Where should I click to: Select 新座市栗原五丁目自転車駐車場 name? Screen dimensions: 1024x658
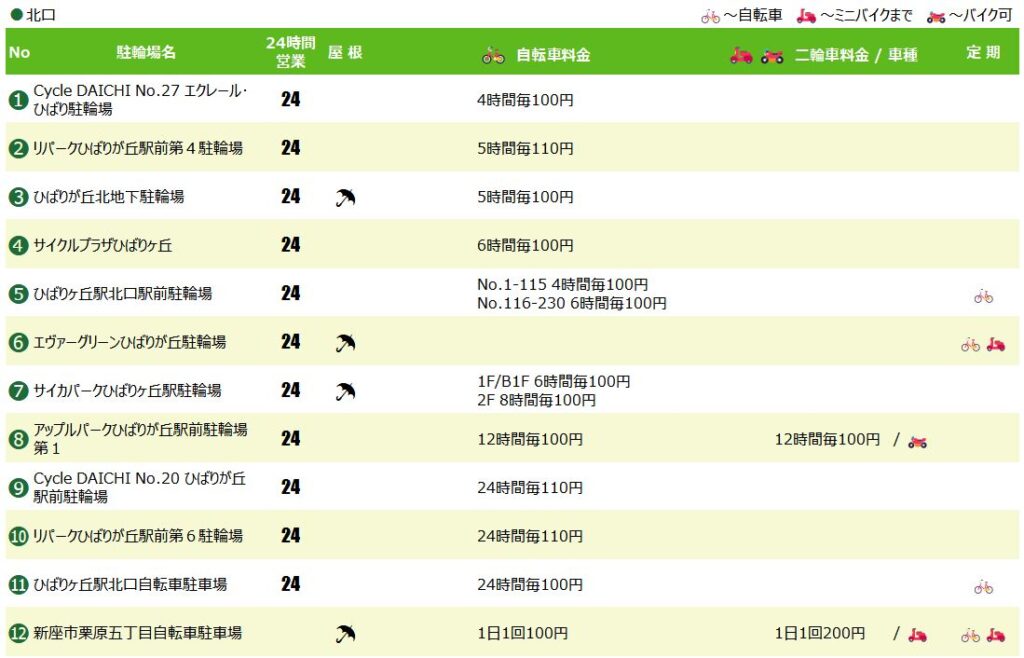[138, 633]
